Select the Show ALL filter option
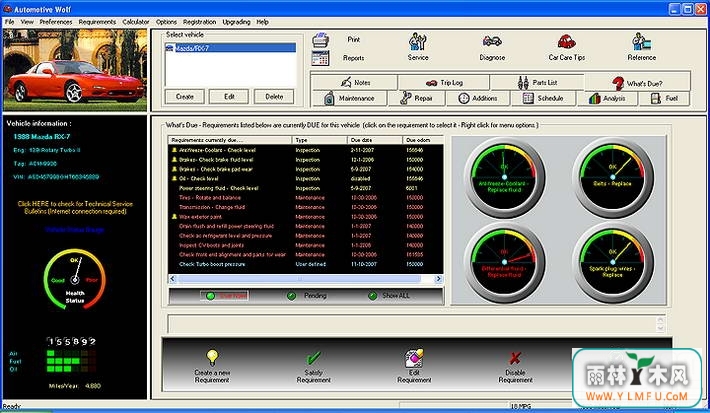Viewport: 710px width, 413px height. (x=389, y=296)
